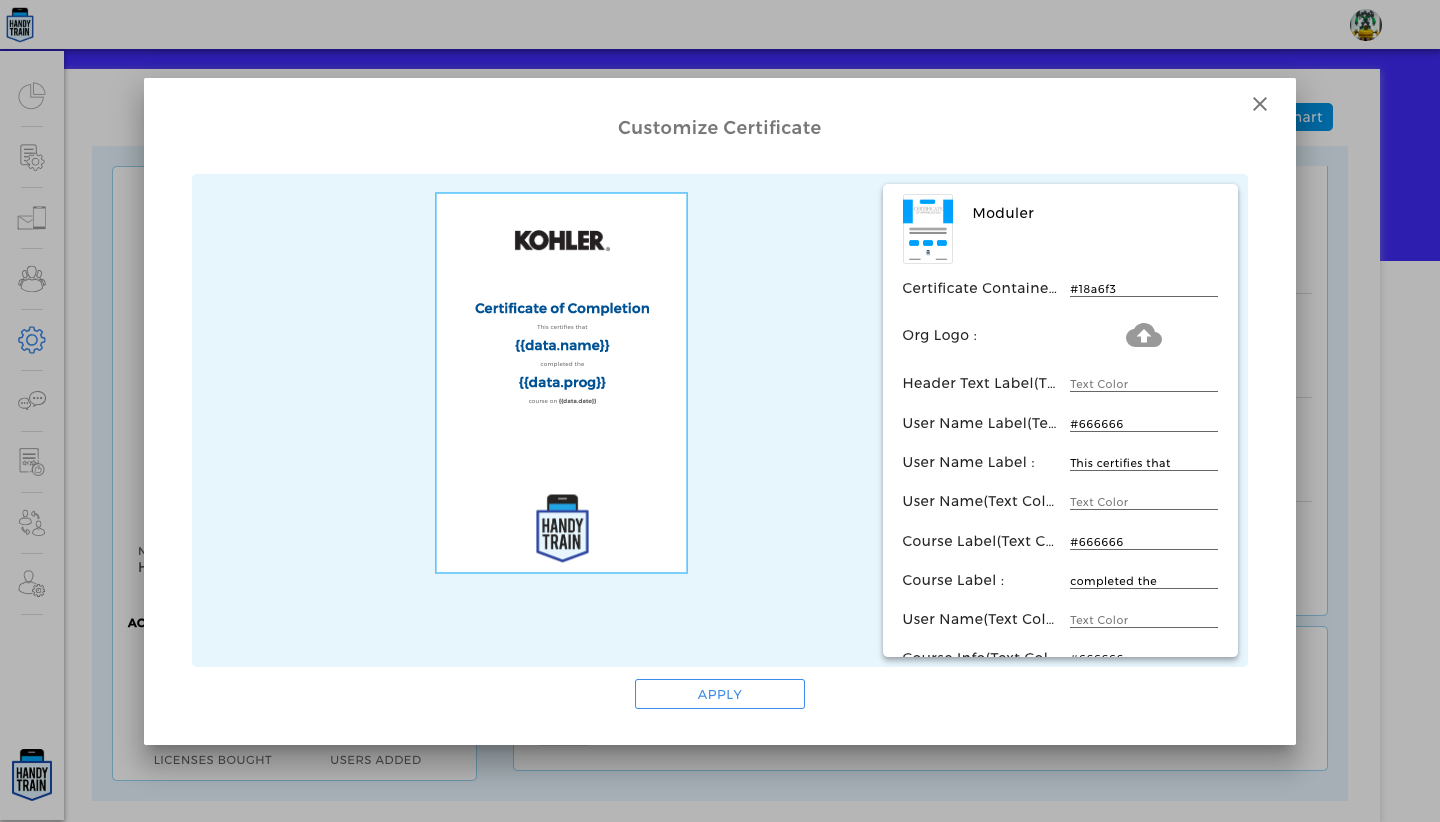Click the HandyTrain logo in the top bar
The image size is (1440, 822).
[x=22, y=24]
